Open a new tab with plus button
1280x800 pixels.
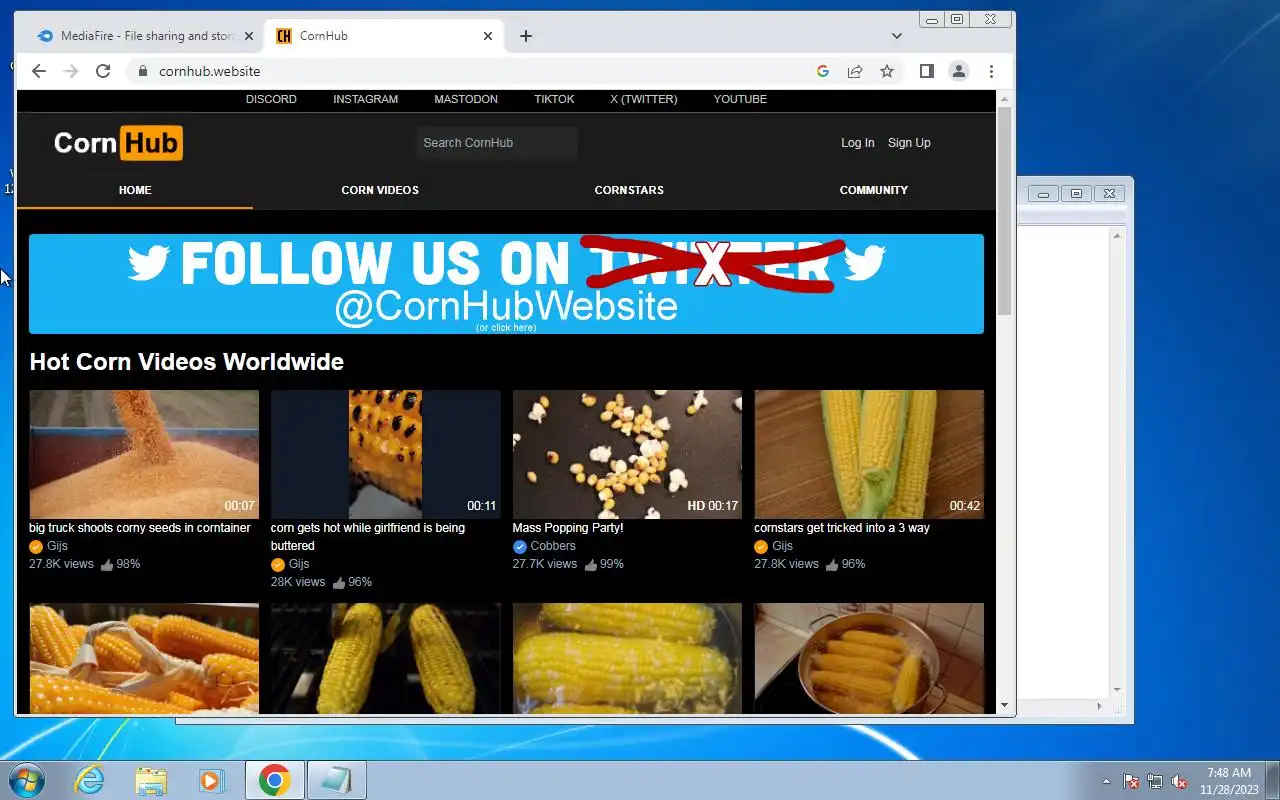526,36
